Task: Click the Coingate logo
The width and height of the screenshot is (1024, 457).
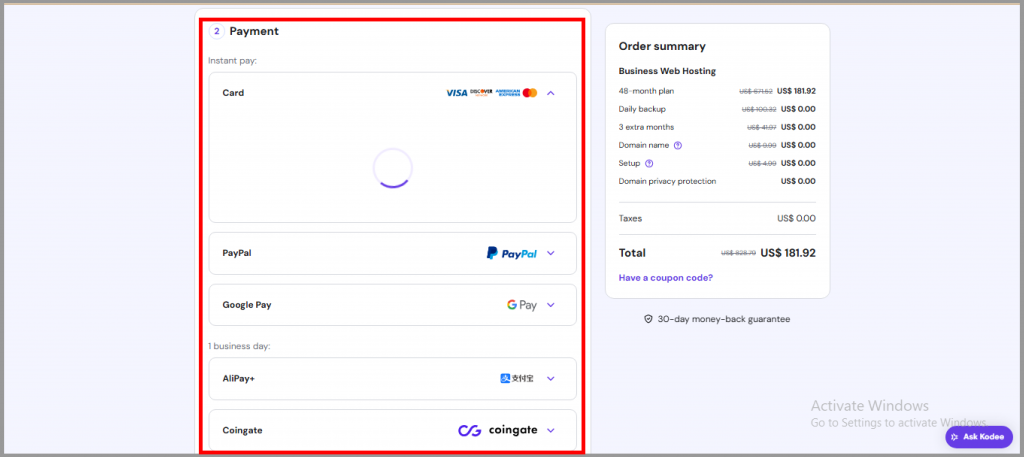Action: coord(498,430)
